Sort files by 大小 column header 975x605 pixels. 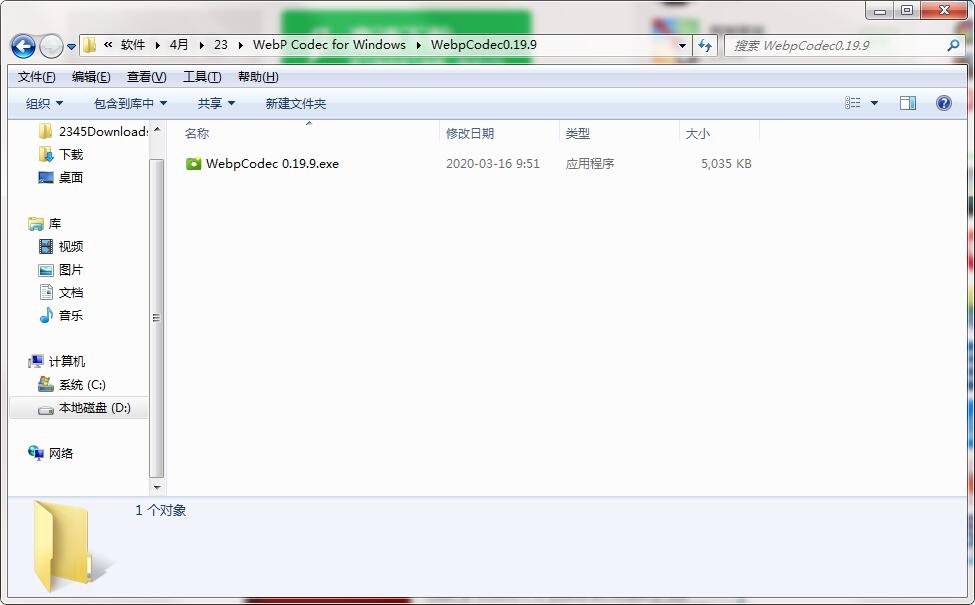pos(698,134)
